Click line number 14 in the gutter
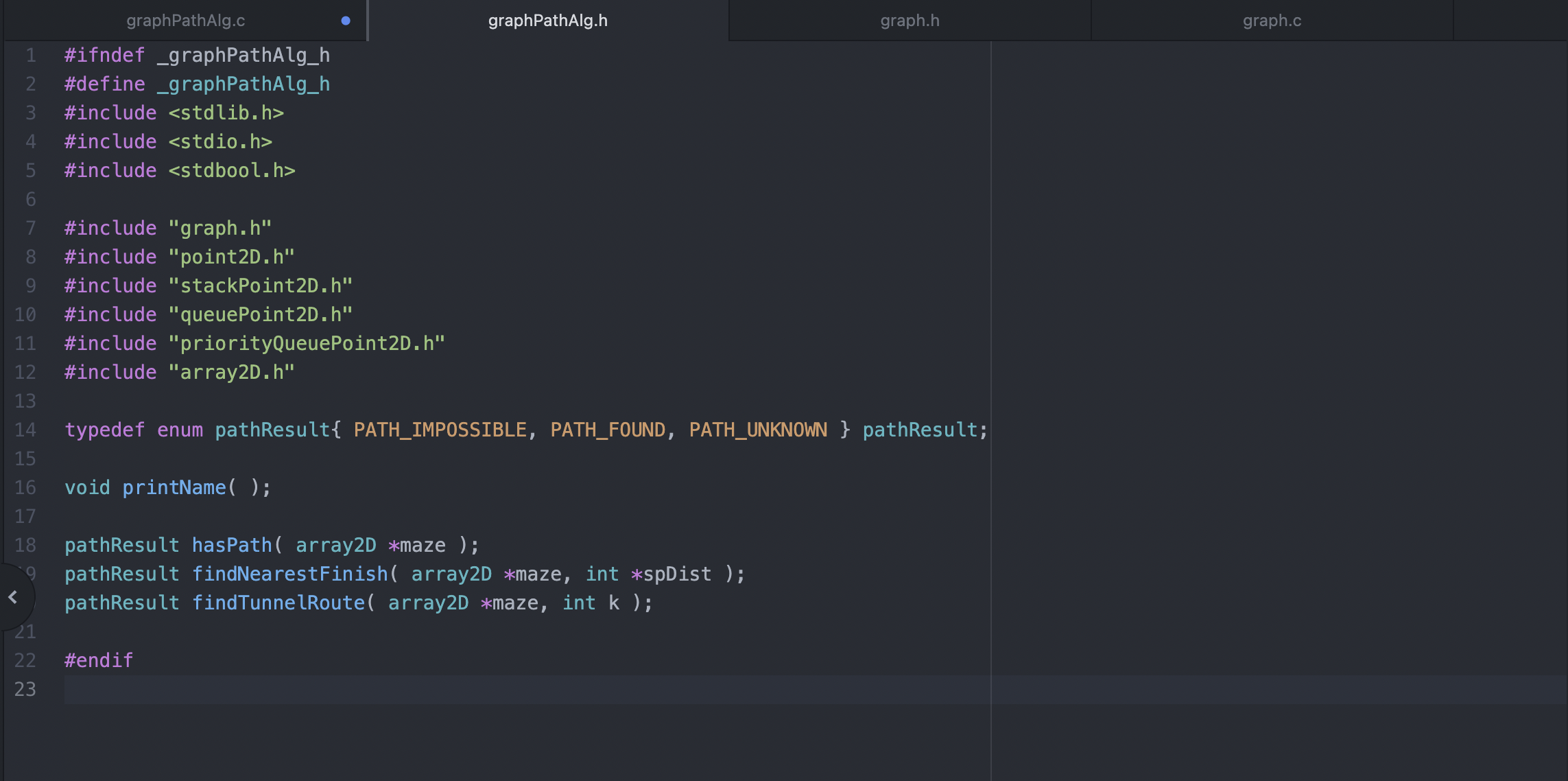Image resolution: width=1568 pixels, height=781 pixels. pos(25,430)
